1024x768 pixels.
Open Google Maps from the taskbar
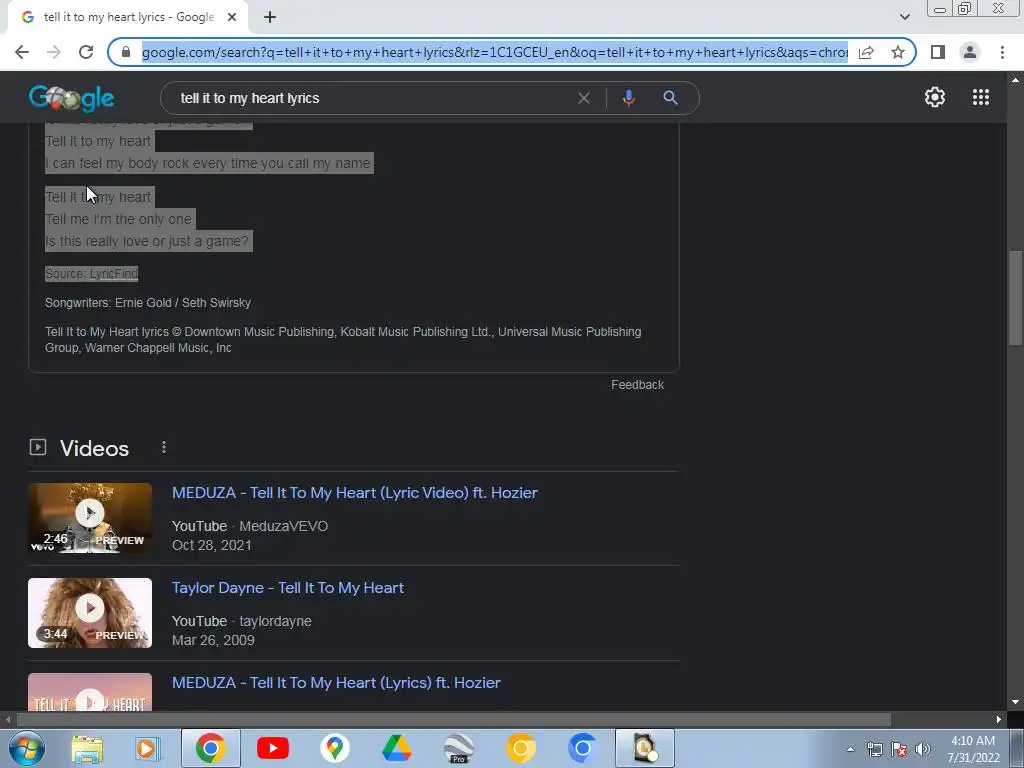[334, 748]
